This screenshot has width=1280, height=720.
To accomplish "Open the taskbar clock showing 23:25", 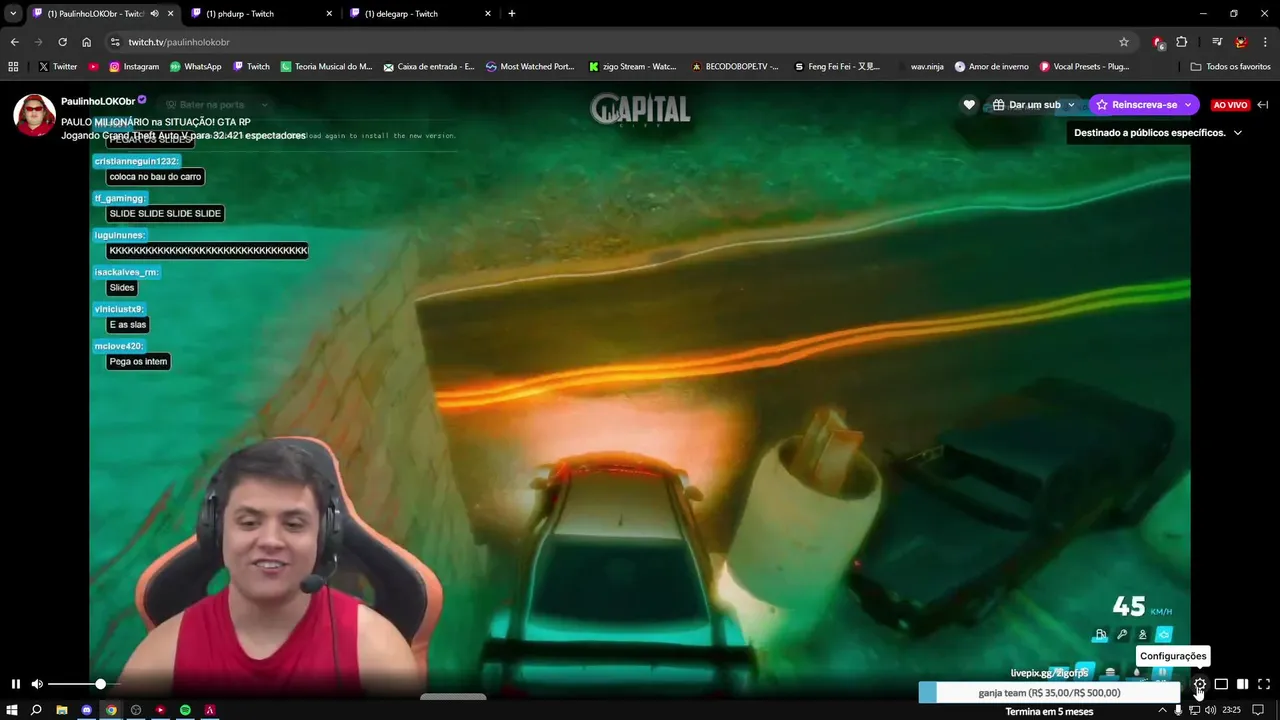I will (x=1231, y=710).
